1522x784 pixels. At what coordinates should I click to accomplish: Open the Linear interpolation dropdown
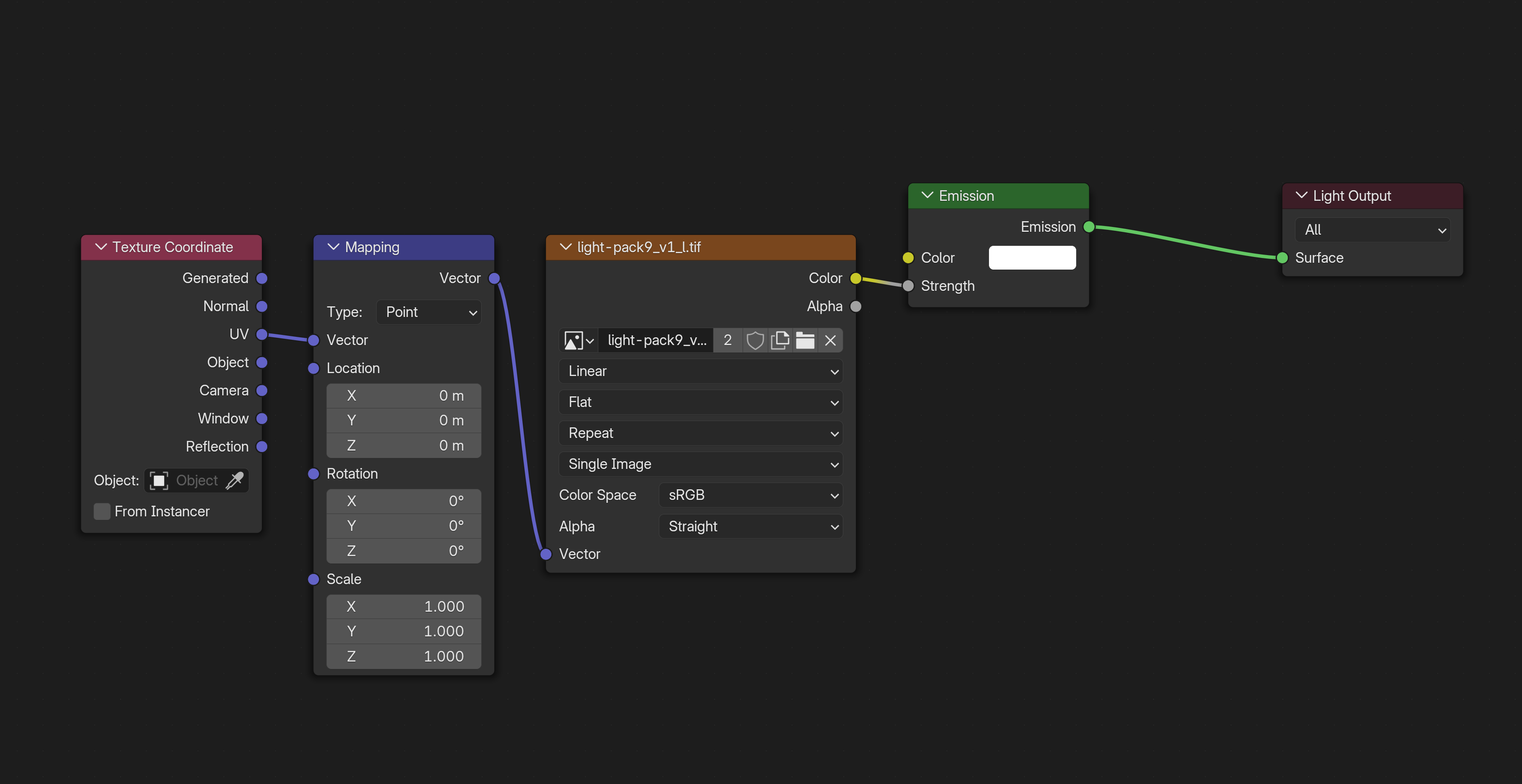pyautogui.click(x=701, y=371)
